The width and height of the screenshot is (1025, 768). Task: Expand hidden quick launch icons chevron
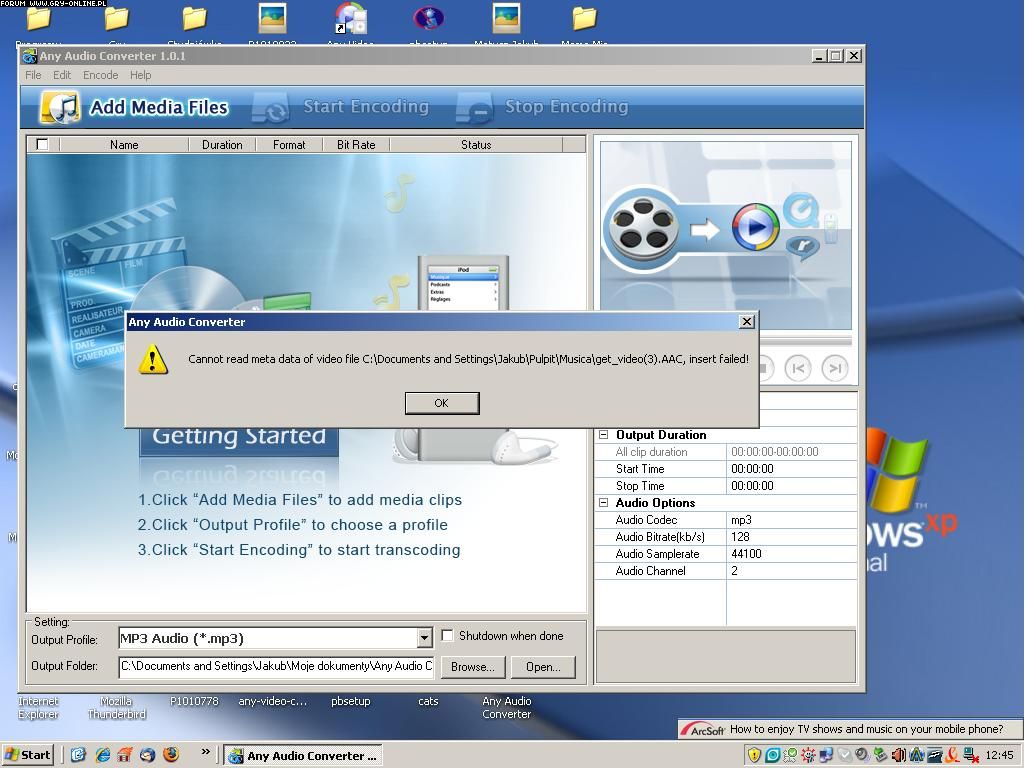point(205,752)
